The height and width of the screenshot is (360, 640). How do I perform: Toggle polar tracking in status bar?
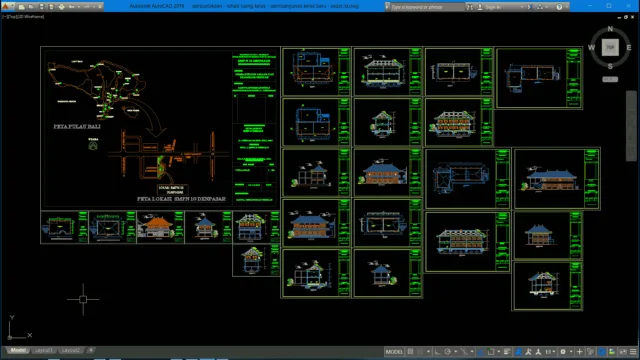(447, 352)
